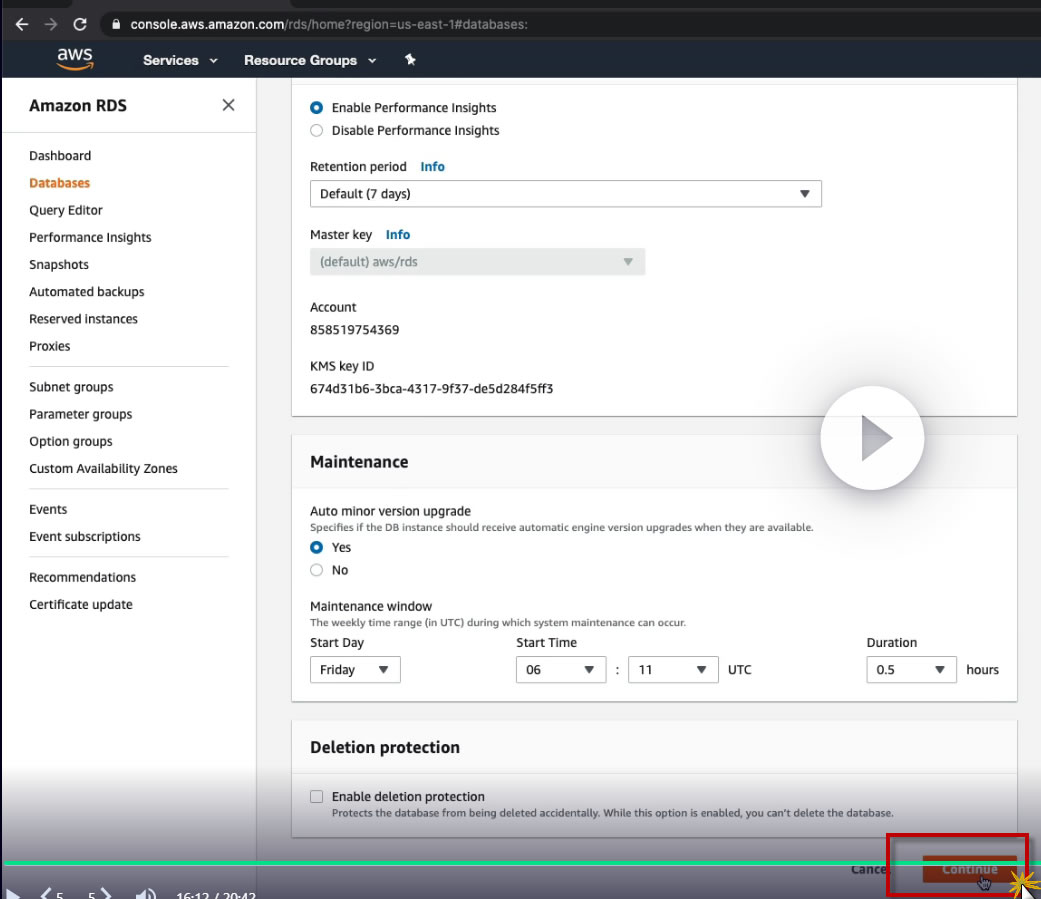
Task: Click the Cancel button
Action: (x=869, y=869)
